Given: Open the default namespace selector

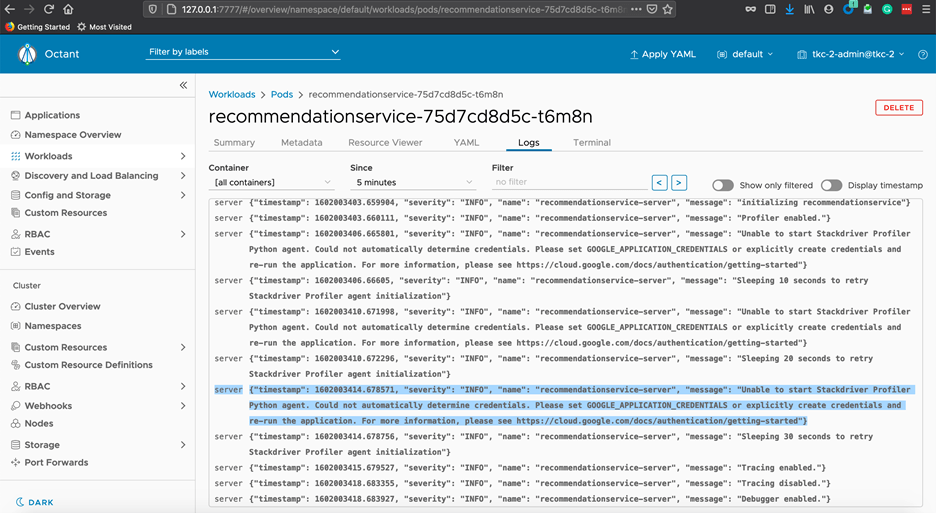Looking at the screenshot, I should [746, 54].
